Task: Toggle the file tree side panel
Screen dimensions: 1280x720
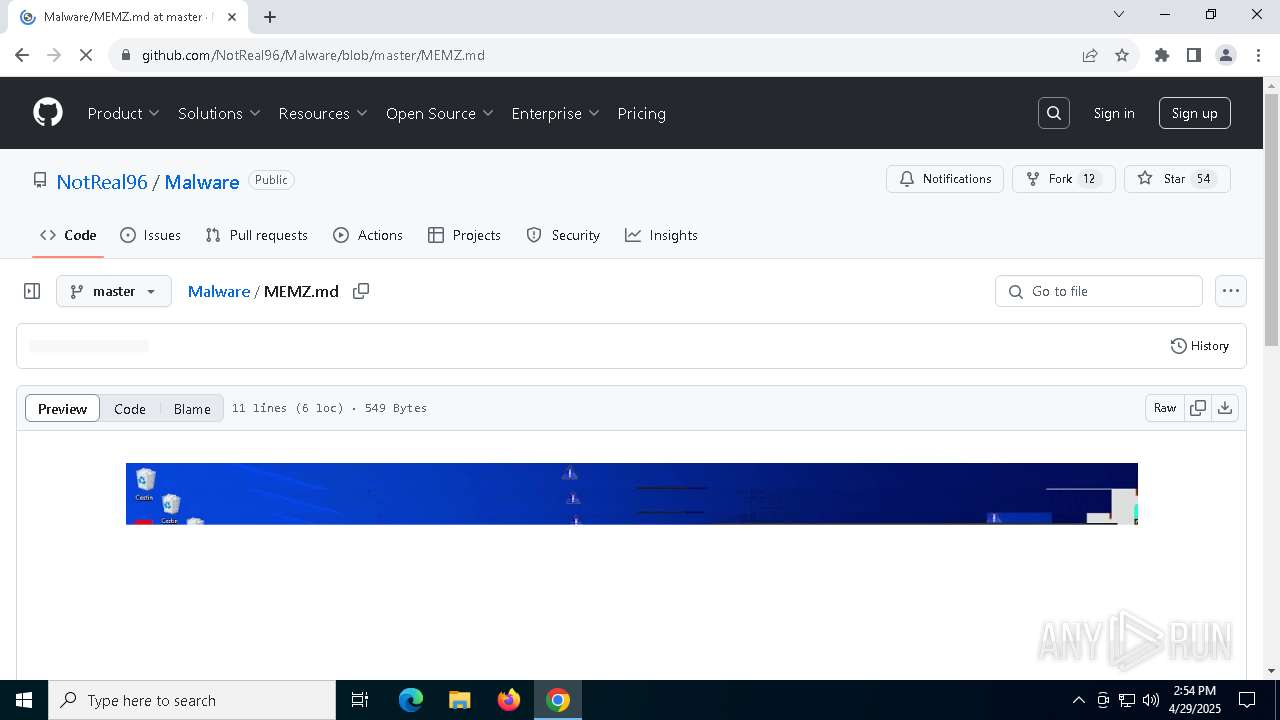Action: [32, 291]
